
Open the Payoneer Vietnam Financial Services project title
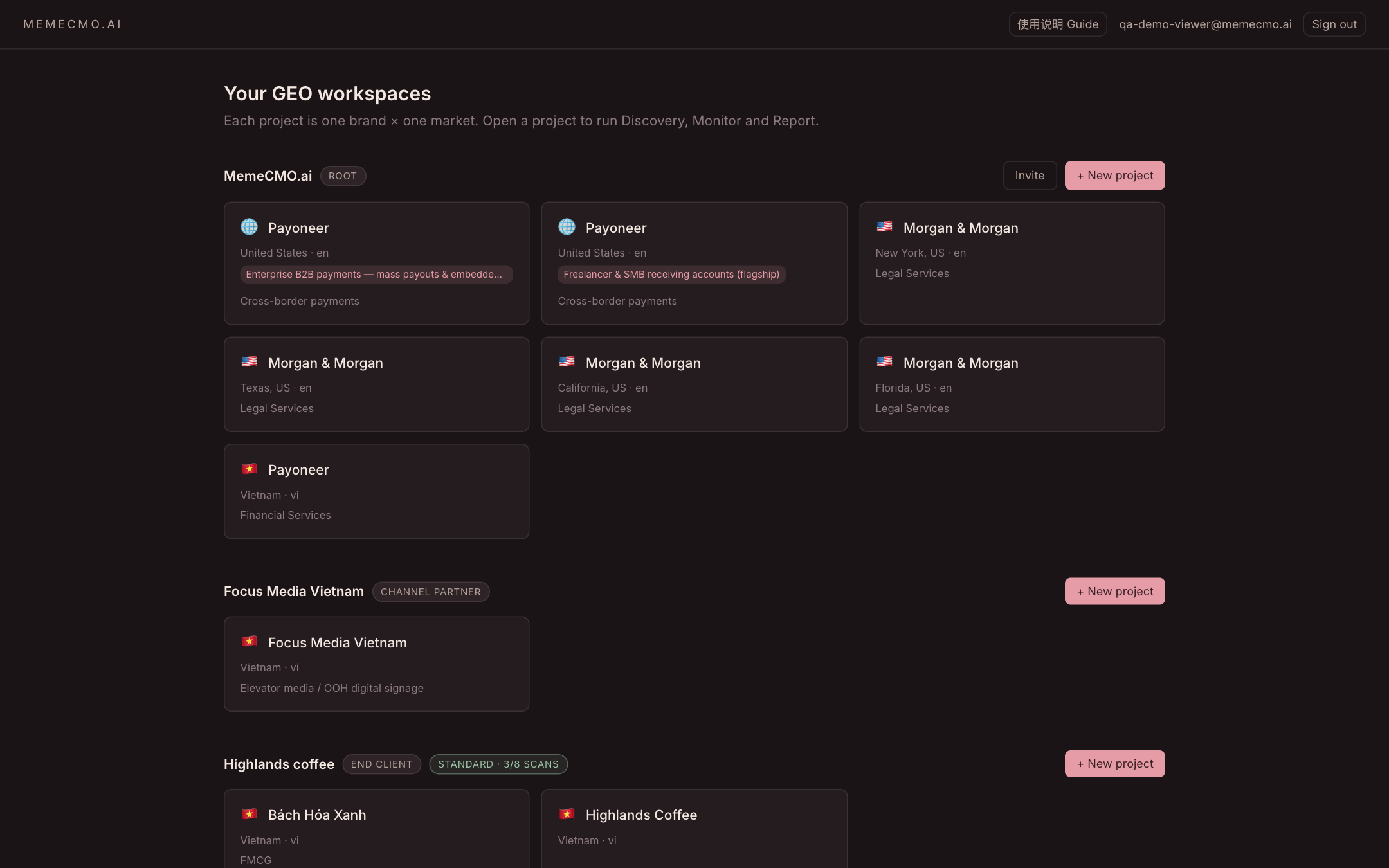click(x=298, y=470)
